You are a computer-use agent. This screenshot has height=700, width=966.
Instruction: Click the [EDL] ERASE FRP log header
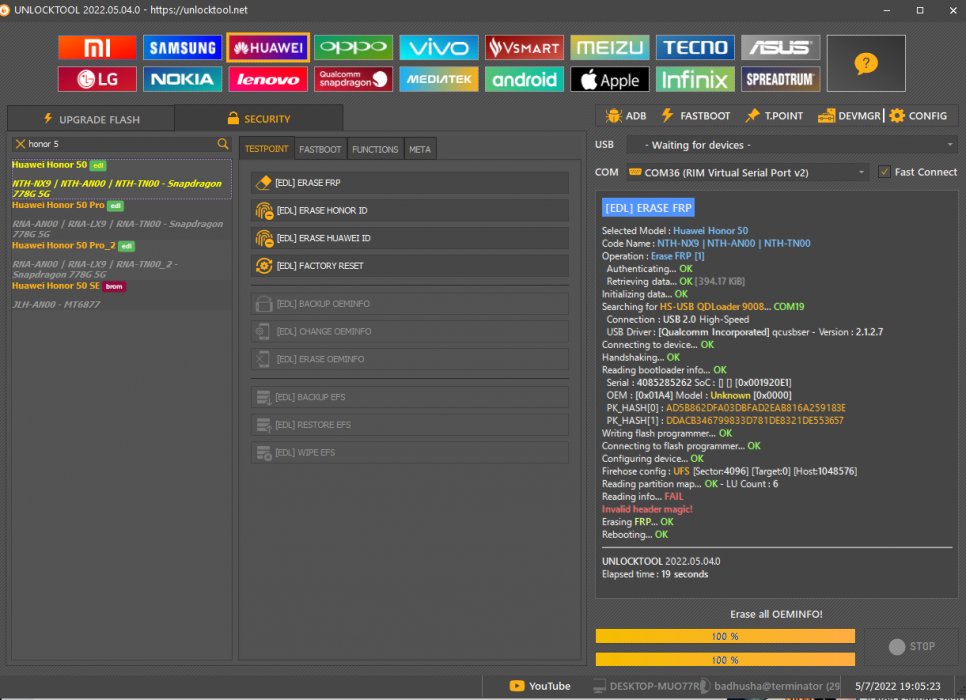click(x=648, y=208)
